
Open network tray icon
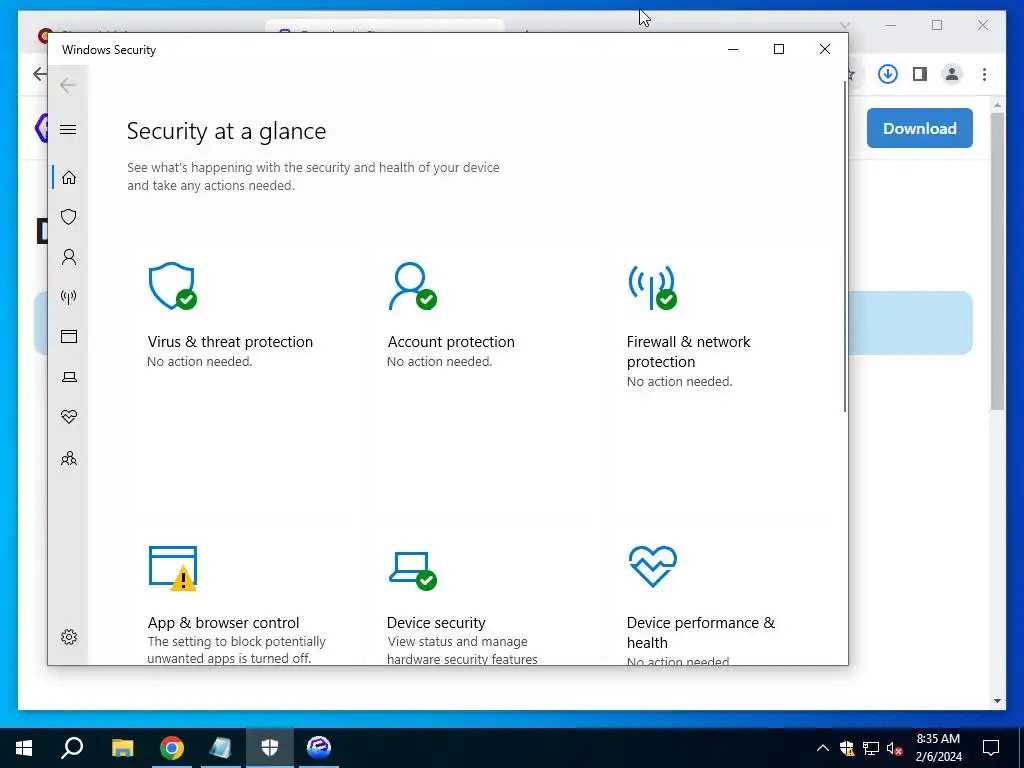click(871, 748)
